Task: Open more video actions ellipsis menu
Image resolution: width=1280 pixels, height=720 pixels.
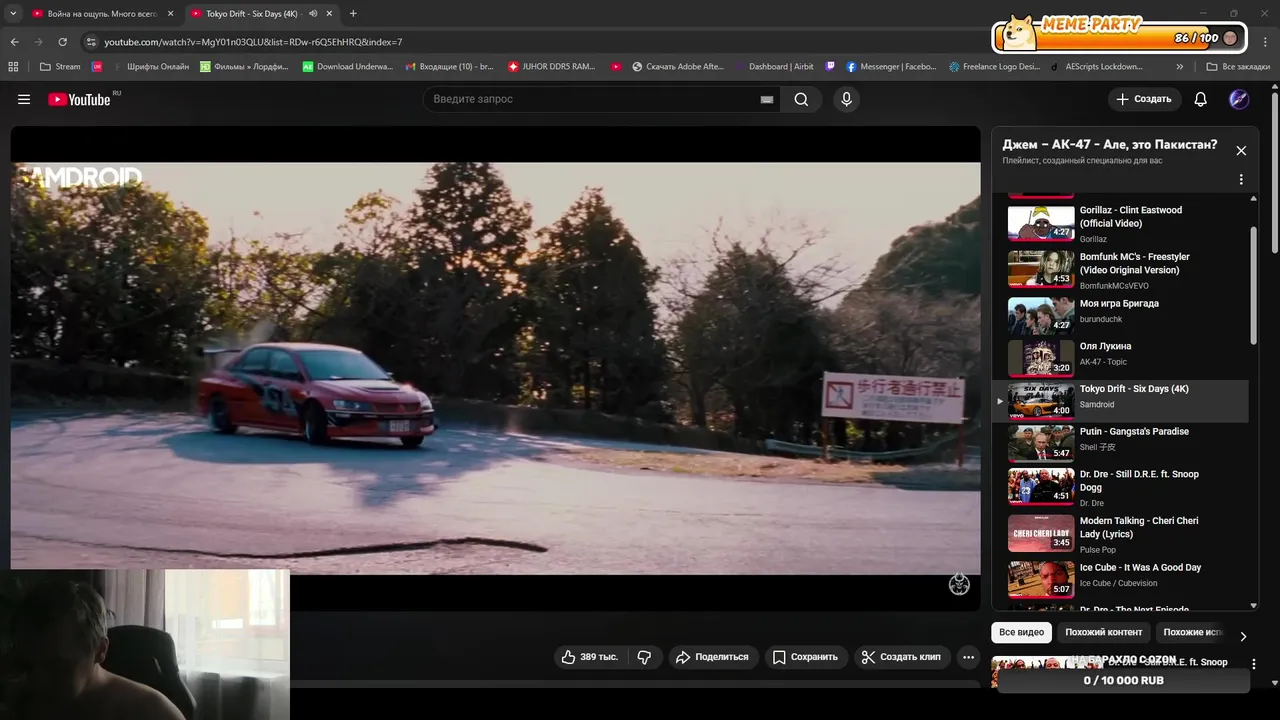Action: point(968,657)
